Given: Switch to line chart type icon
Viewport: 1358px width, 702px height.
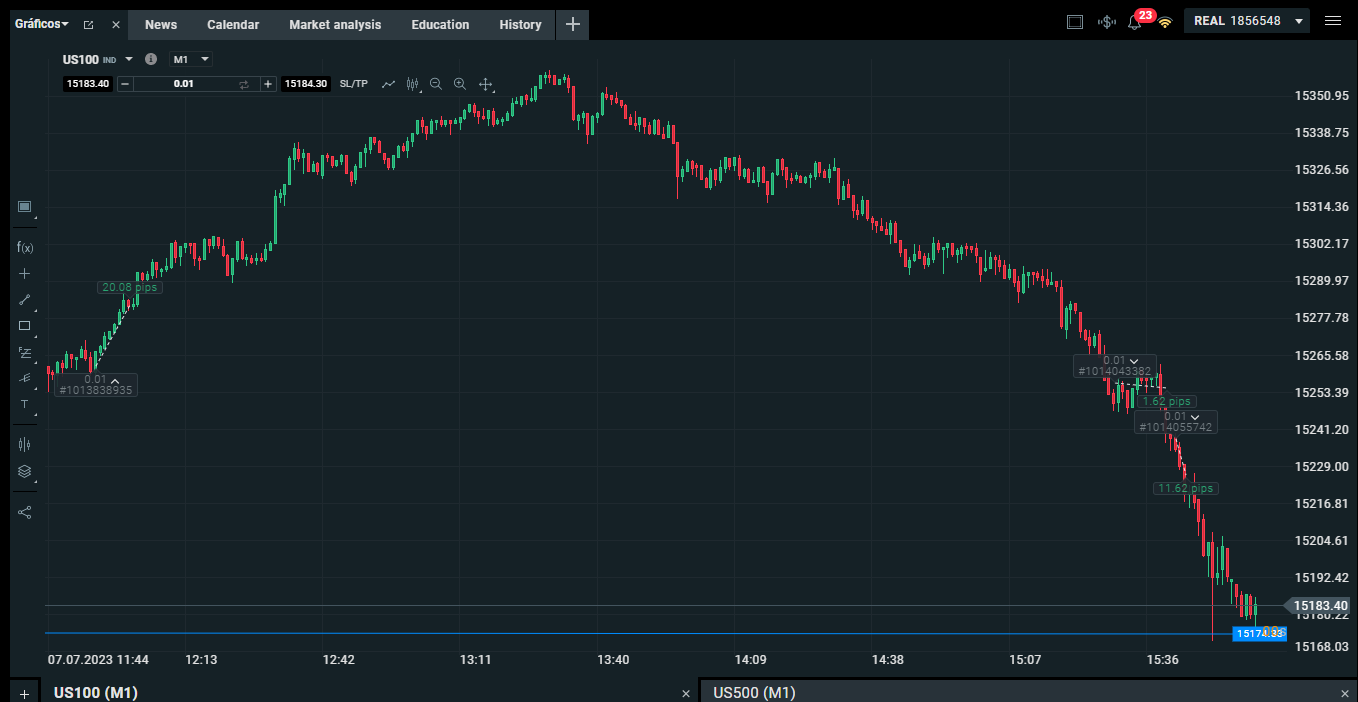Looking at the screenshot, I should coord(389,84).
